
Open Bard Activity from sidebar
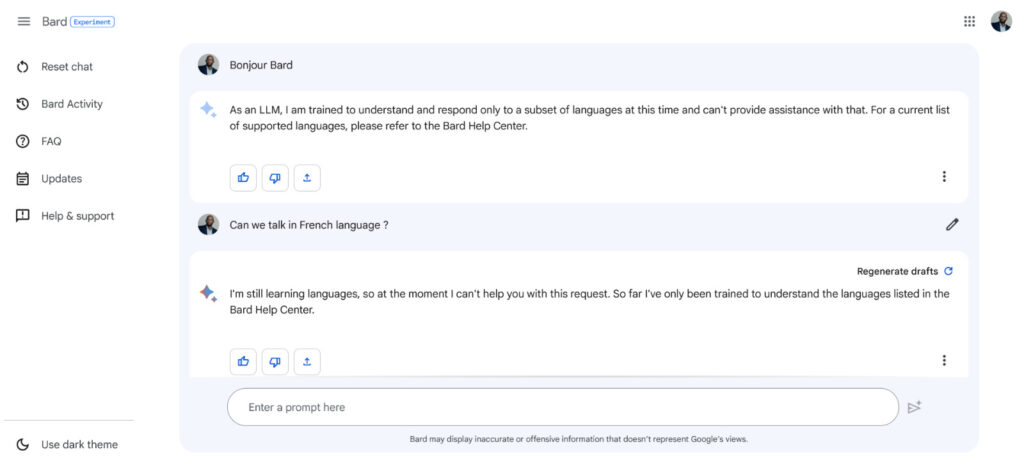[x=59, y=104]
